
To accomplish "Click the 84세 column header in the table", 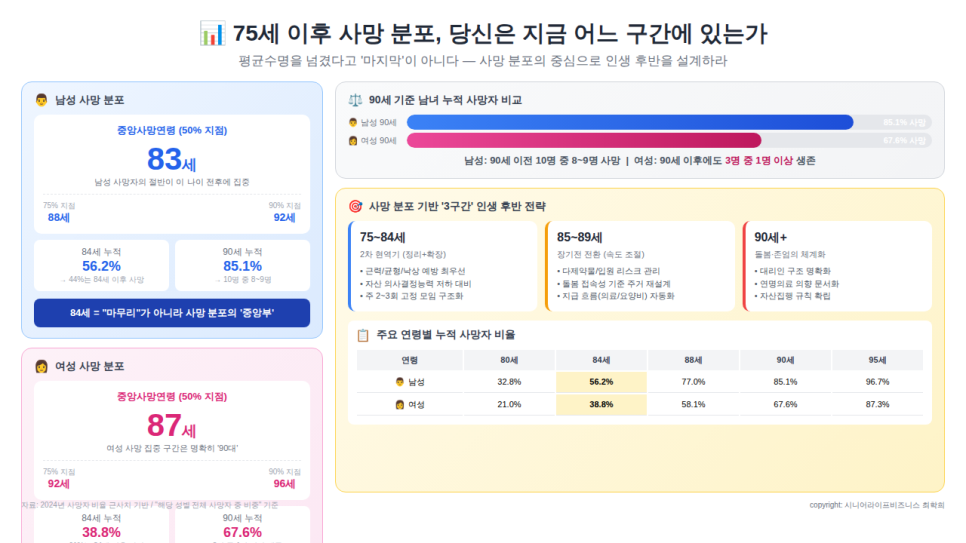I will (601, 360).
